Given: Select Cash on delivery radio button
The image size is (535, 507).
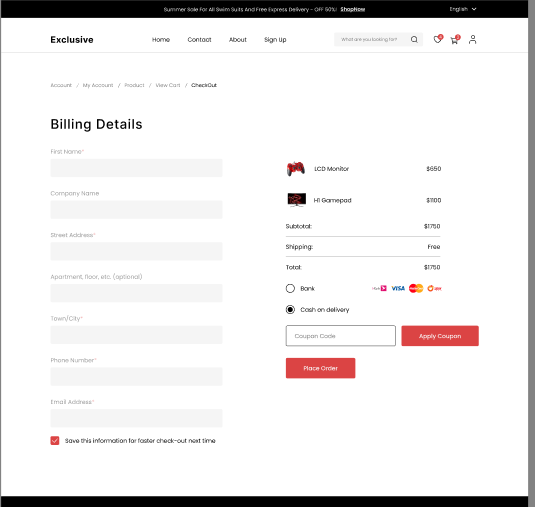Looking at the screenshot, I should [x=290, y=309].
